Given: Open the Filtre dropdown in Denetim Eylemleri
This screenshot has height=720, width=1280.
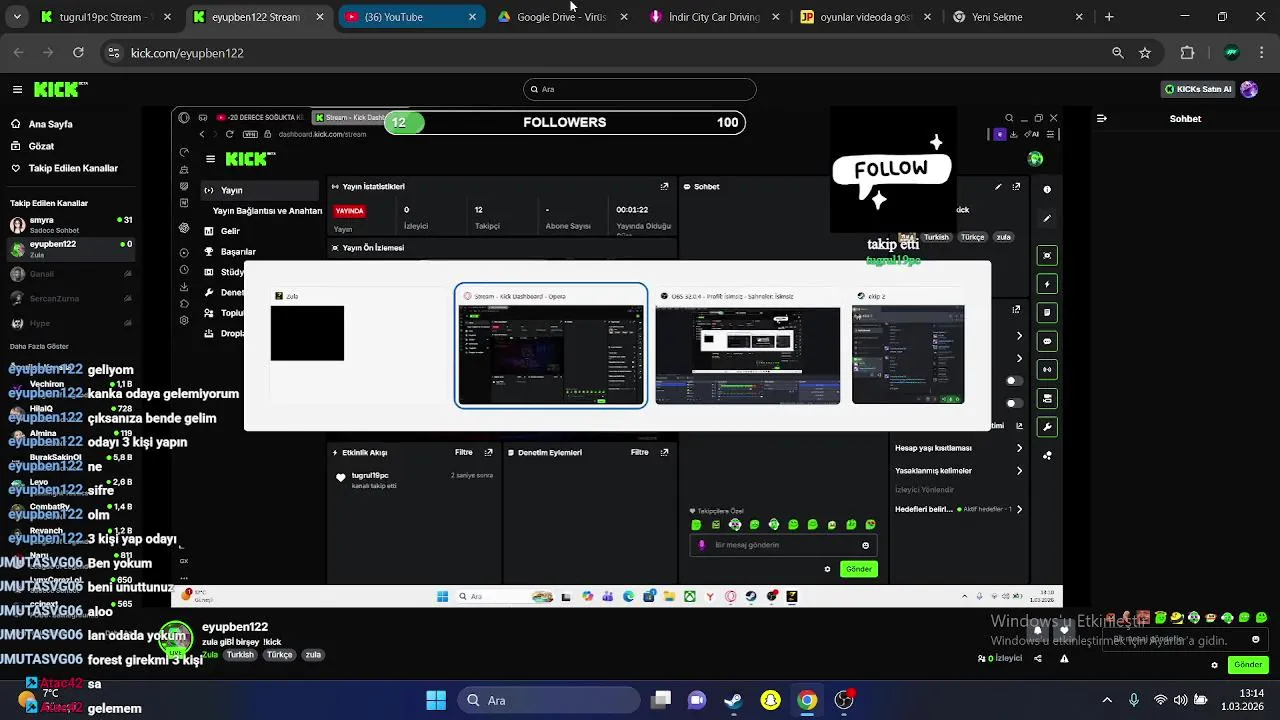Looking at the screenshot, I should [640, 452].
